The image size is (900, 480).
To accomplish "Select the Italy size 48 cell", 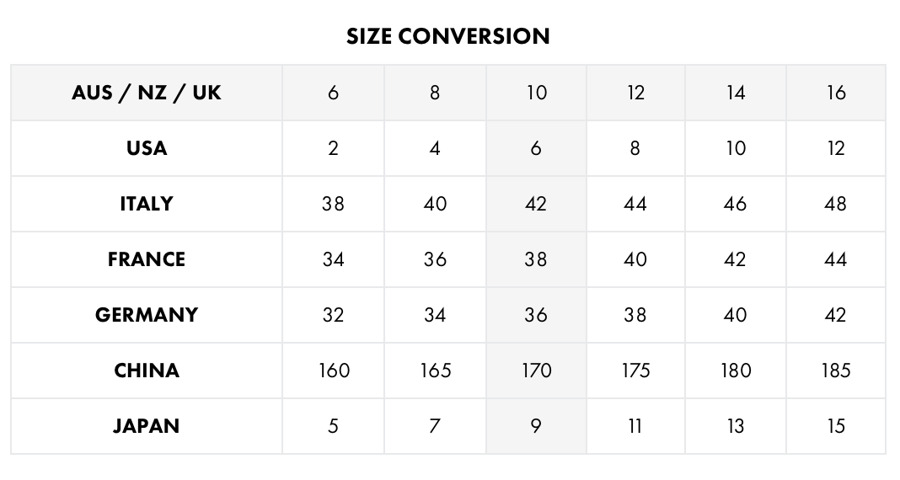I will pos(836,204).
